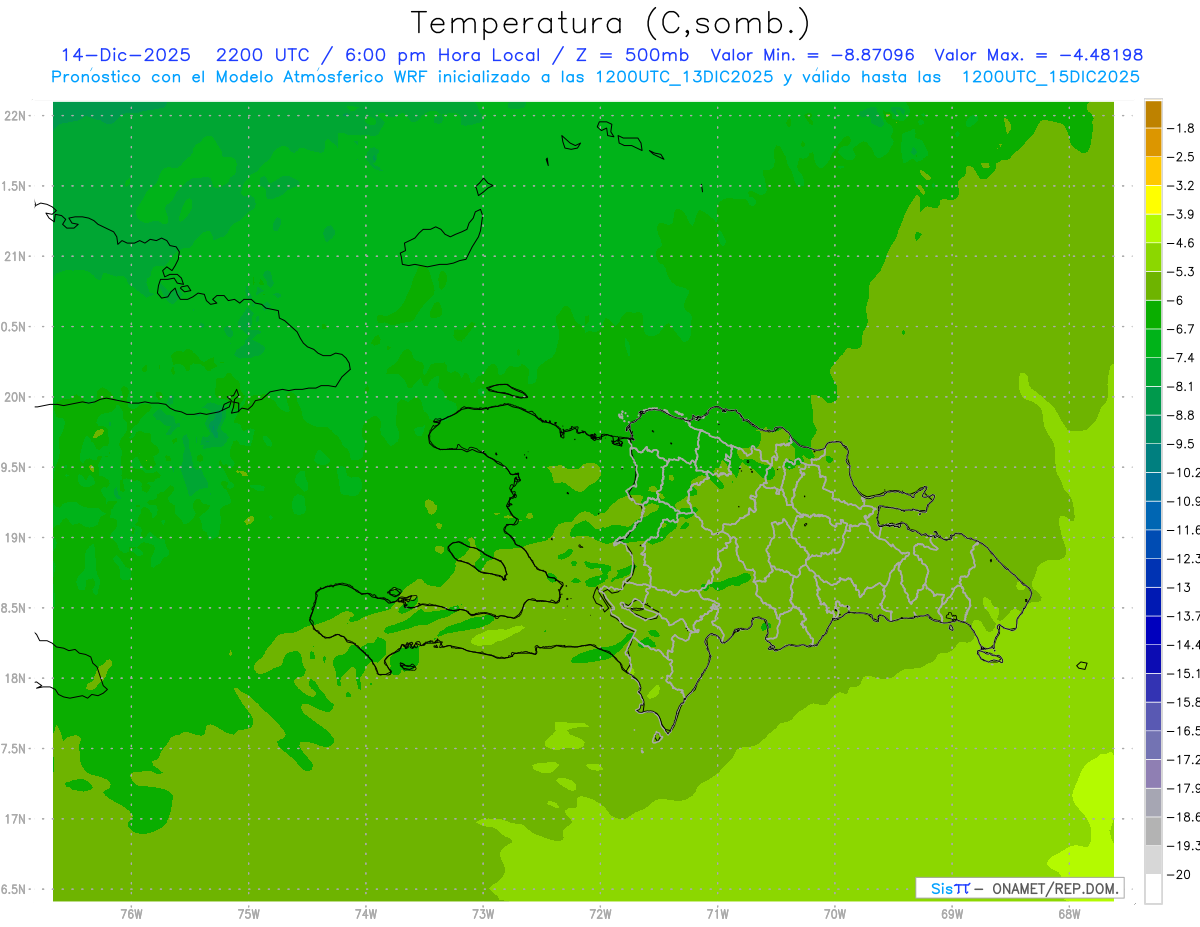This screenshot has height=927, width=1200.
Task: Select the "1200UTC_15DIC2025" valid-until time
Action: [1050, 77]
